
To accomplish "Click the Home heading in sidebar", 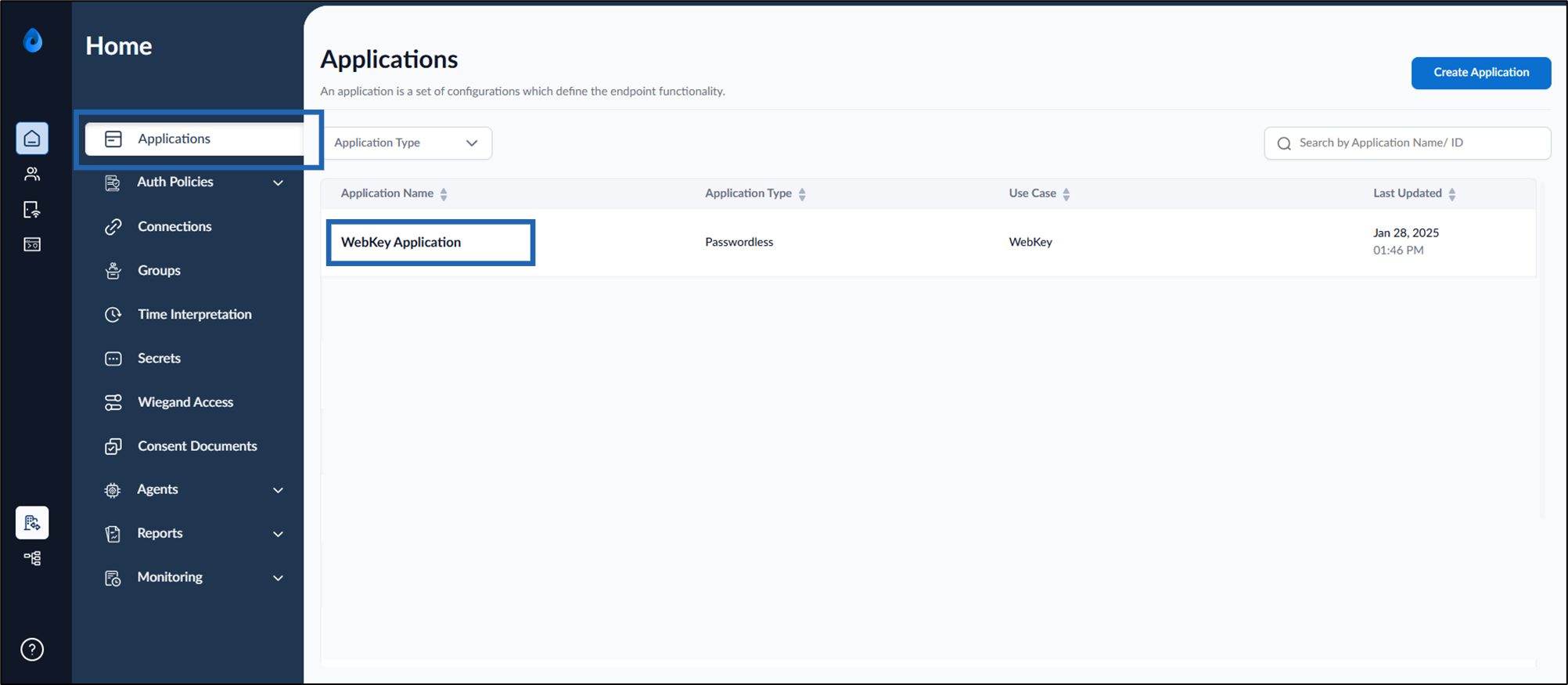I will pyautogui.click(x=119, y=46).
